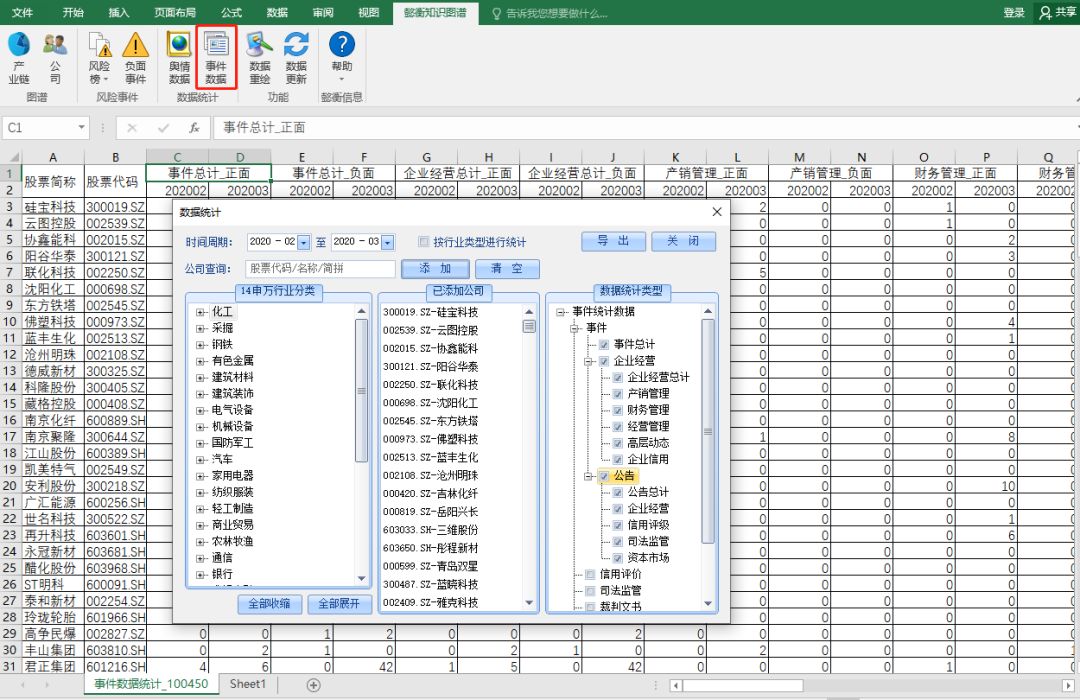Expand the 化工 industry category
The image size is (1080, 700).
click(198, 312)
